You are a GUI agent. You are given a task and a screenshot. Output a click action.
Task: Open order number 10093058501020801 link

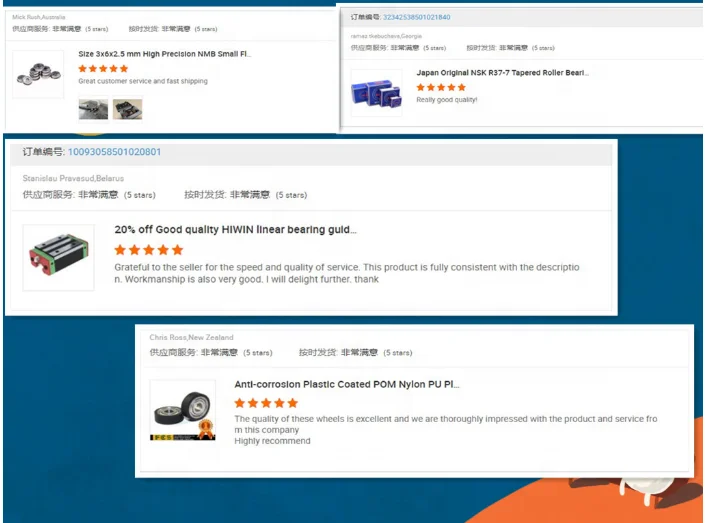coord(114,152)
